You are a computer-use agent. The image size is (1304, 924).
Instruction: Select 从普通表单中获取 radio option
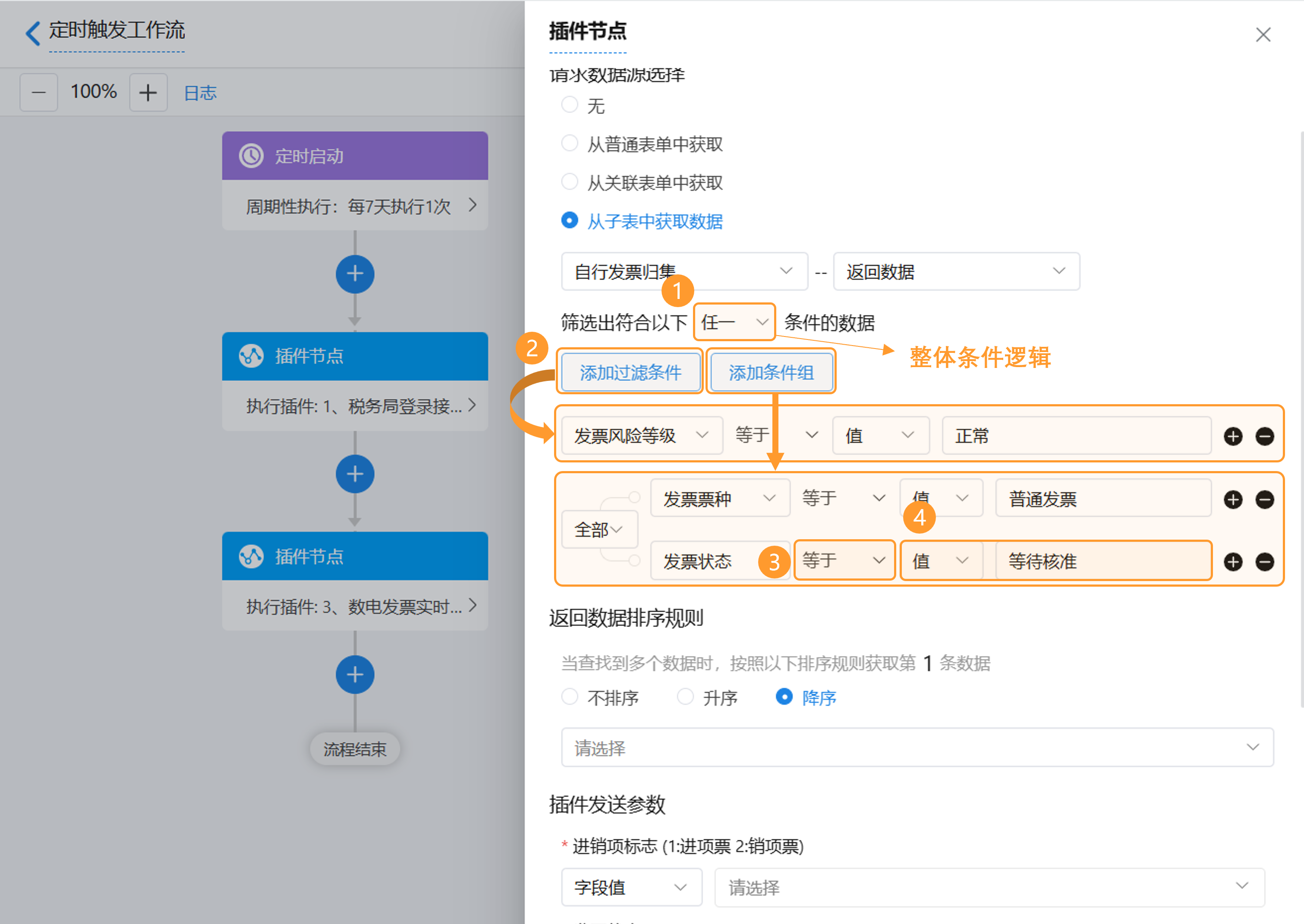pyautogui.click(x=569, y=143)
